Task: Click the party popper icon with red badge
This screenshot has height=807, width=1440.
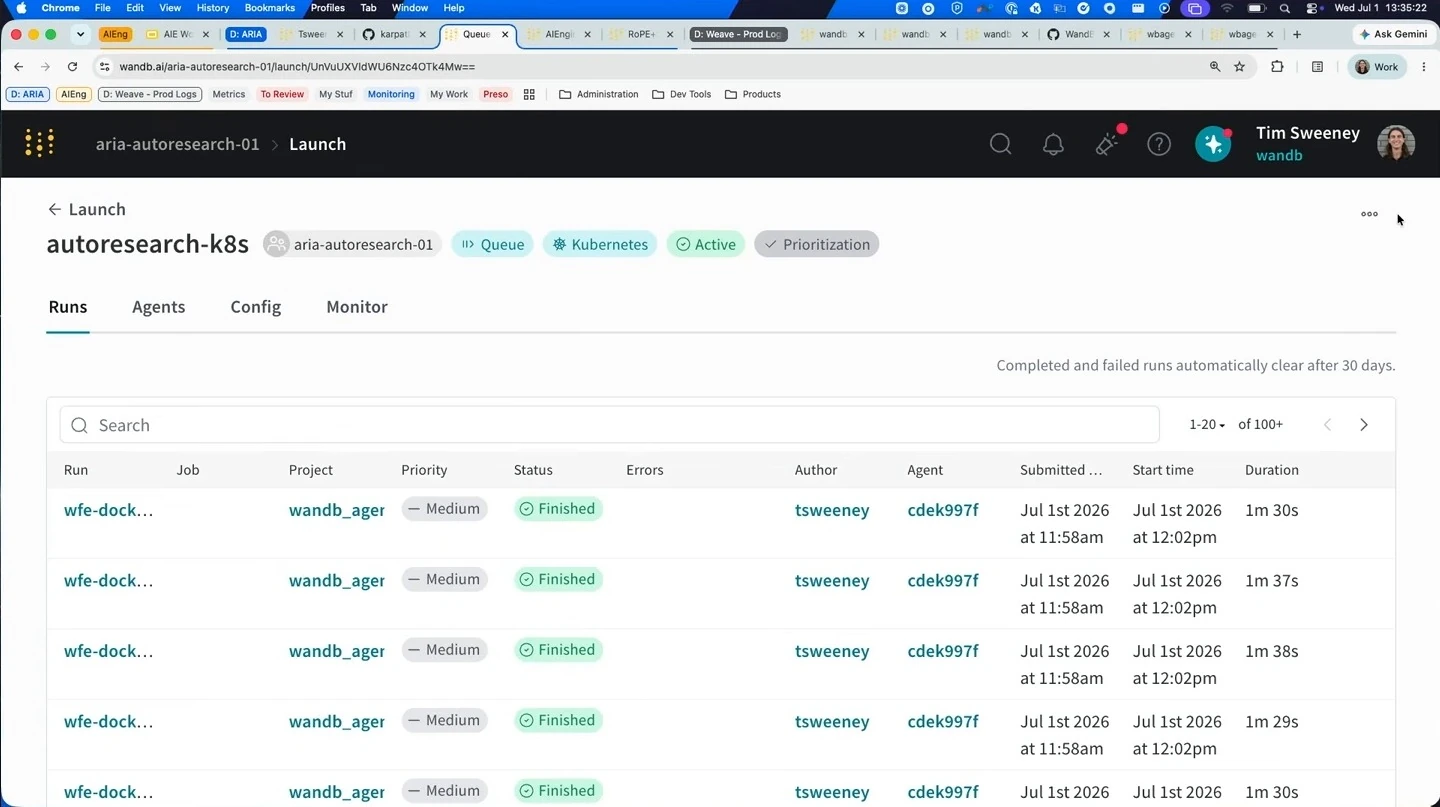Action: click(x=1108, y=143)
